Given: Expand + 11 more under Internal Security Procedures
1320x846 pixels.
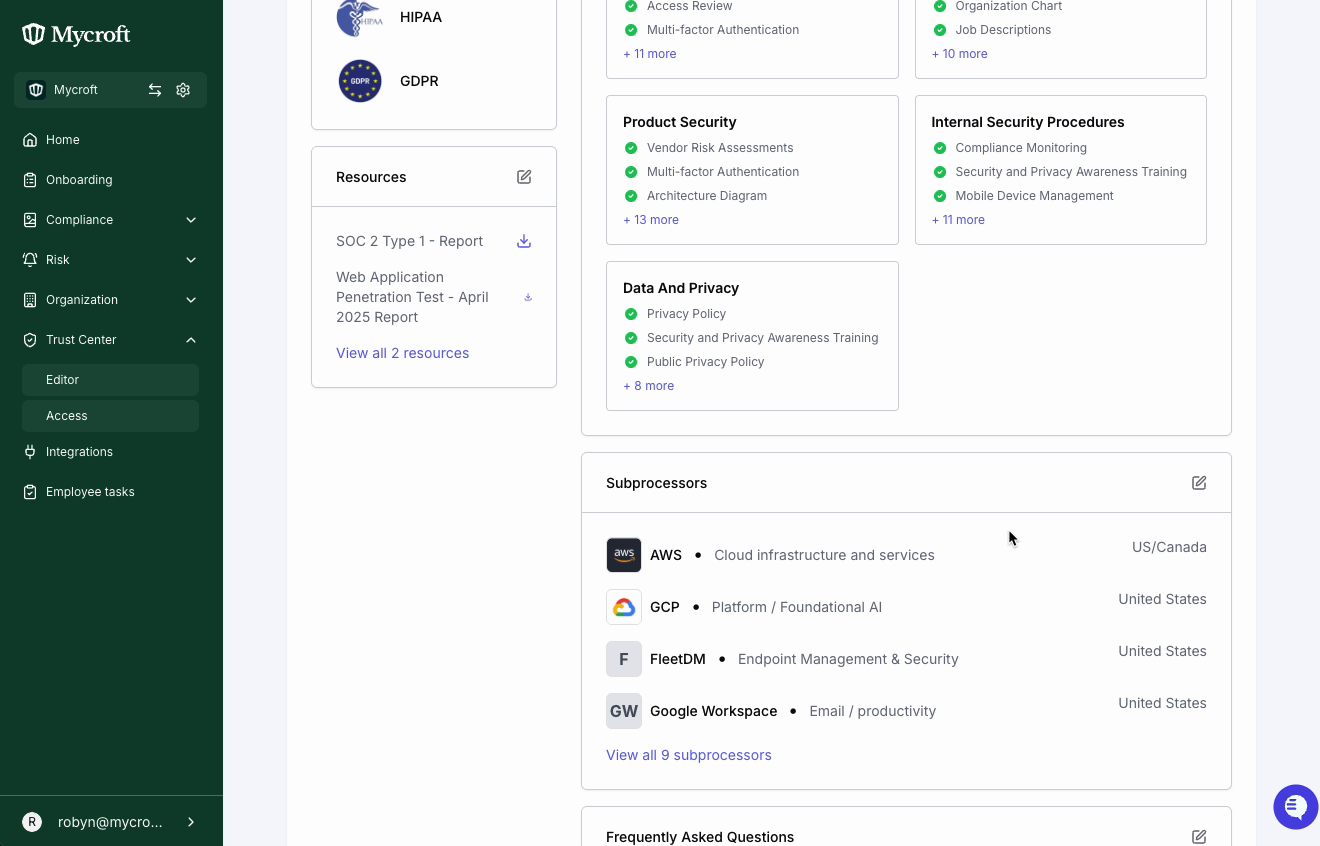Looking at the screenshot, I should (958, 220).
